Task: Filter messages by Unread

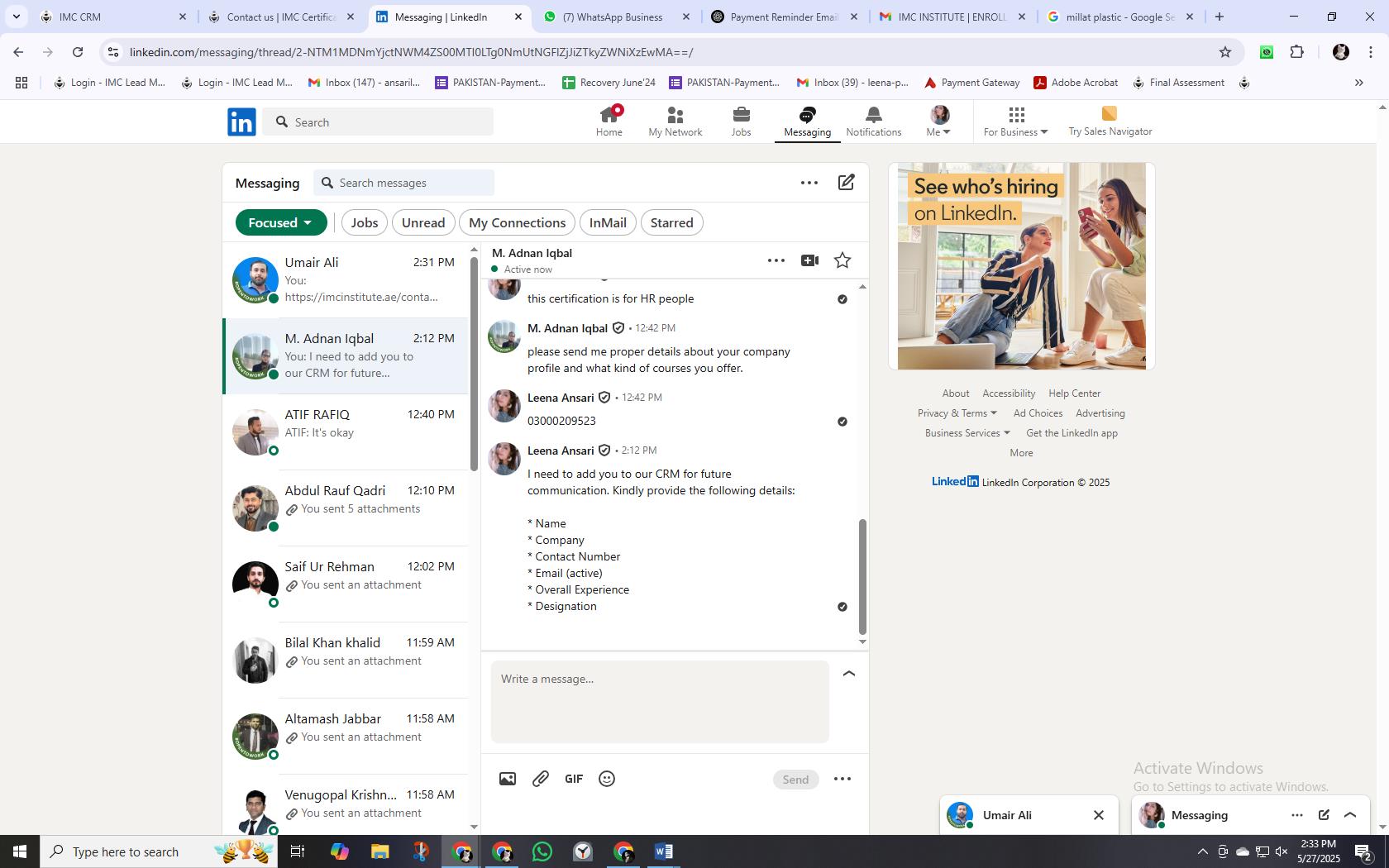Action: 423,222
